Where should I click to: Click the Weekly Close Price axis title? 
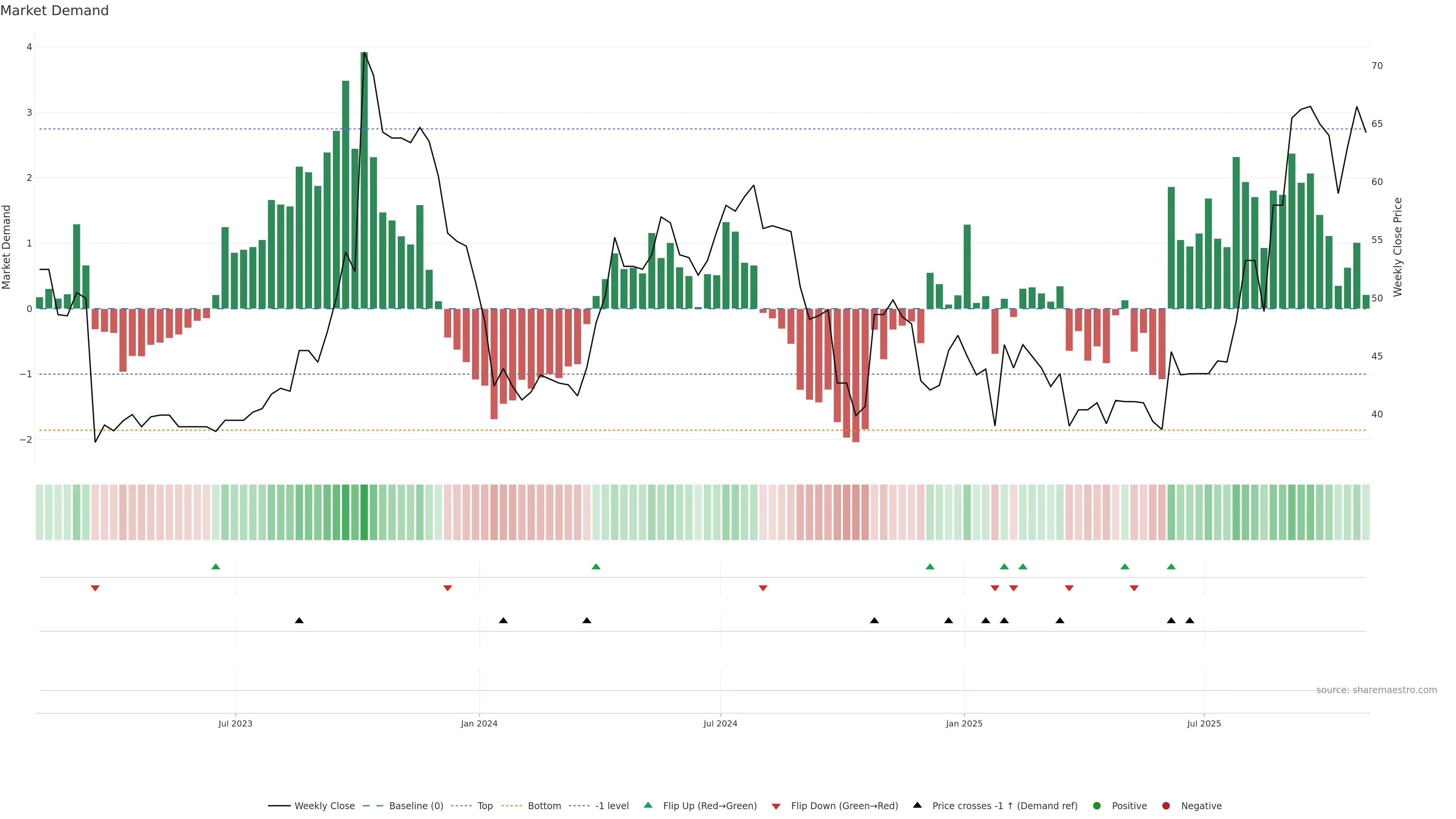click(x=1397, y=247)
